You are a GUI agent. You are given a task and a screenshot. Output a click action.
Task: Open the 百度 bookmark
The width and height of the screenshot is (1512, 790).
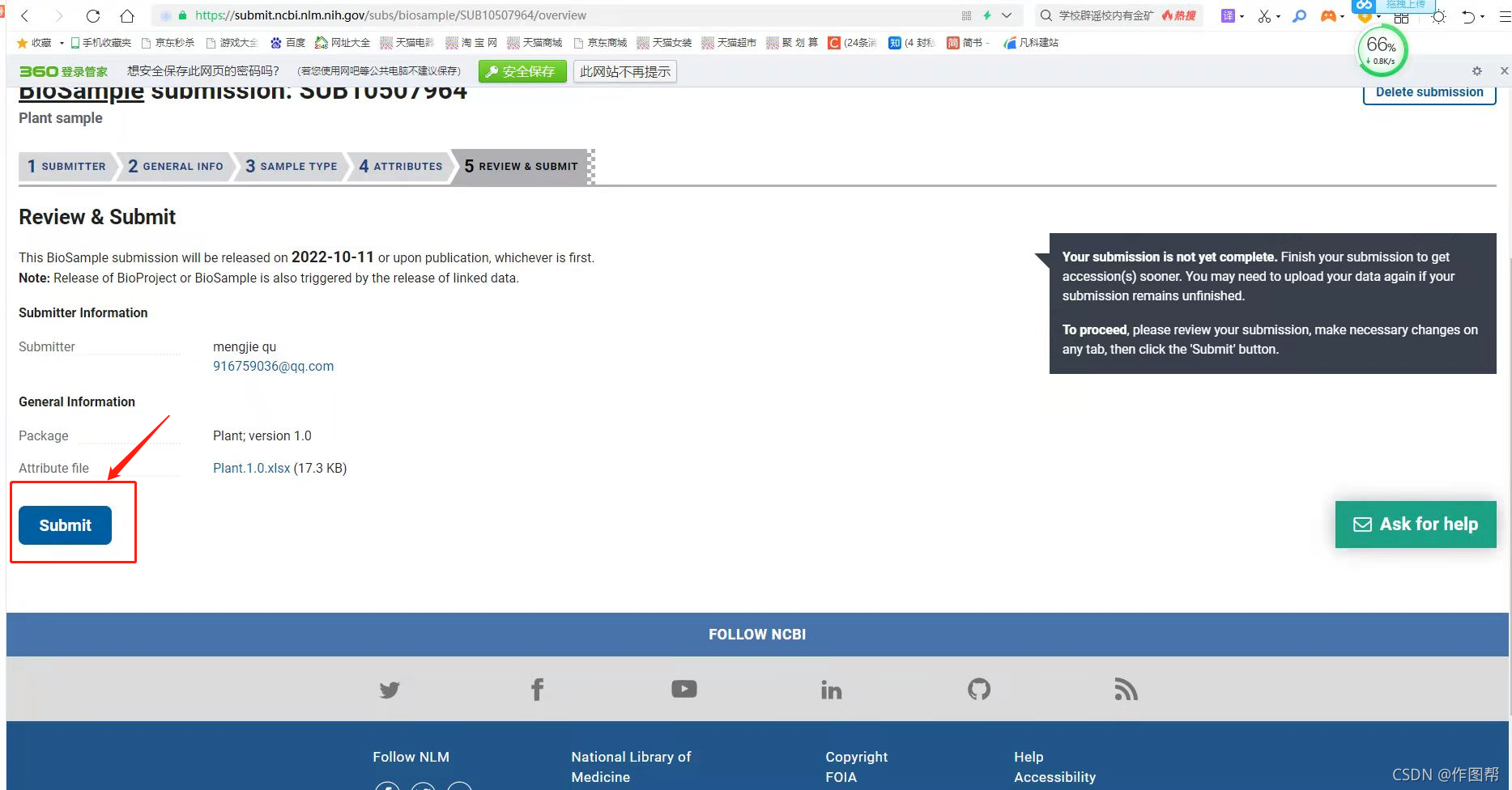pos(287,43)
